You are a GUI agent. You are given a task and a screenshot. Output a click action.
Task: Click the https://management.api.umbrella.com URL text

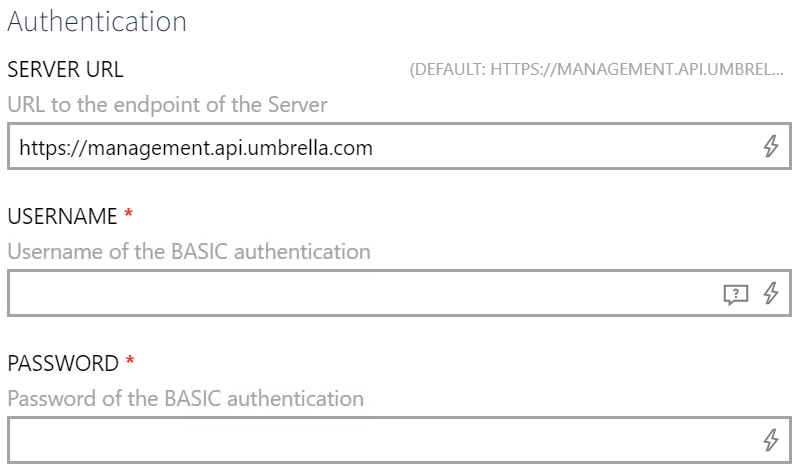click(196, 148)
